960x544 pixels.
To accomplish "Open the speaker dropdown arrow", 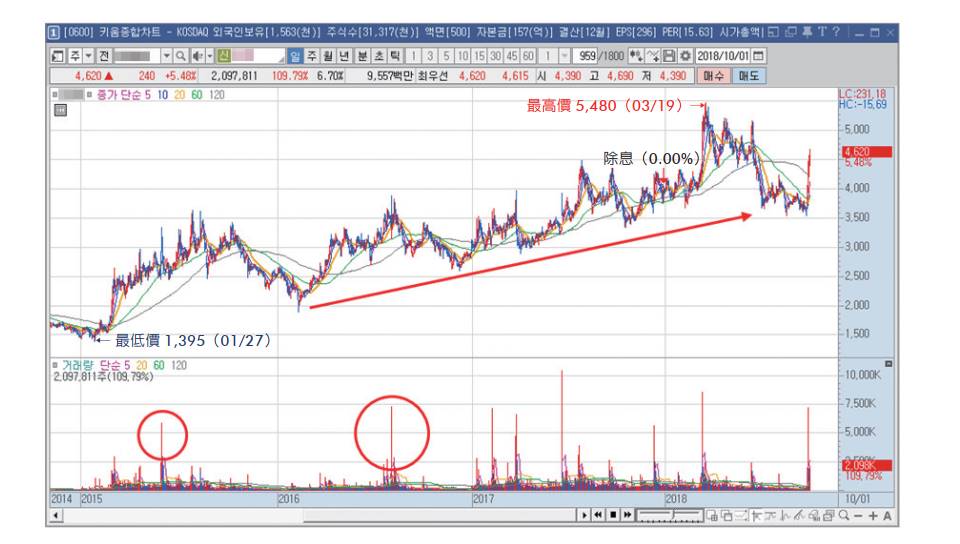I will pos(209,56).
